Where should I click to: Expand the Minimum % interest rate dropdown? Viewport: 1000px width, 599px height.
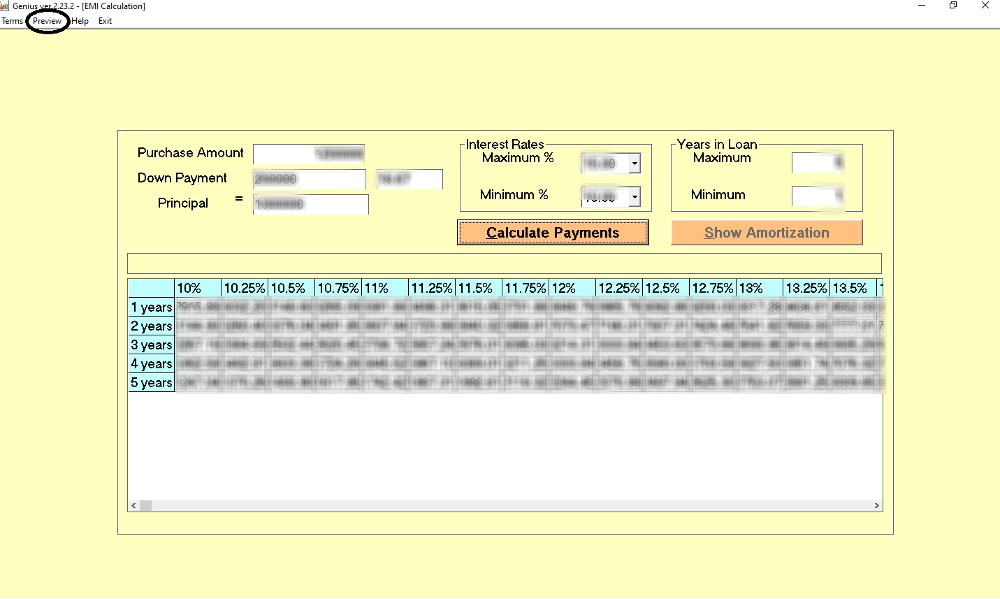tap(634, 197)
